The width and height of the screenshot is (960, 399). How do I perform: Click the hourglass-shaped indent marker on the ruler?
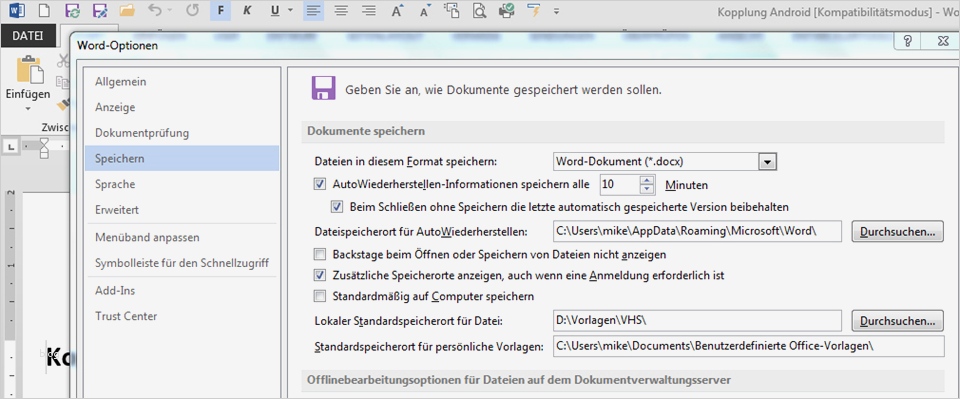click(44, 147)
